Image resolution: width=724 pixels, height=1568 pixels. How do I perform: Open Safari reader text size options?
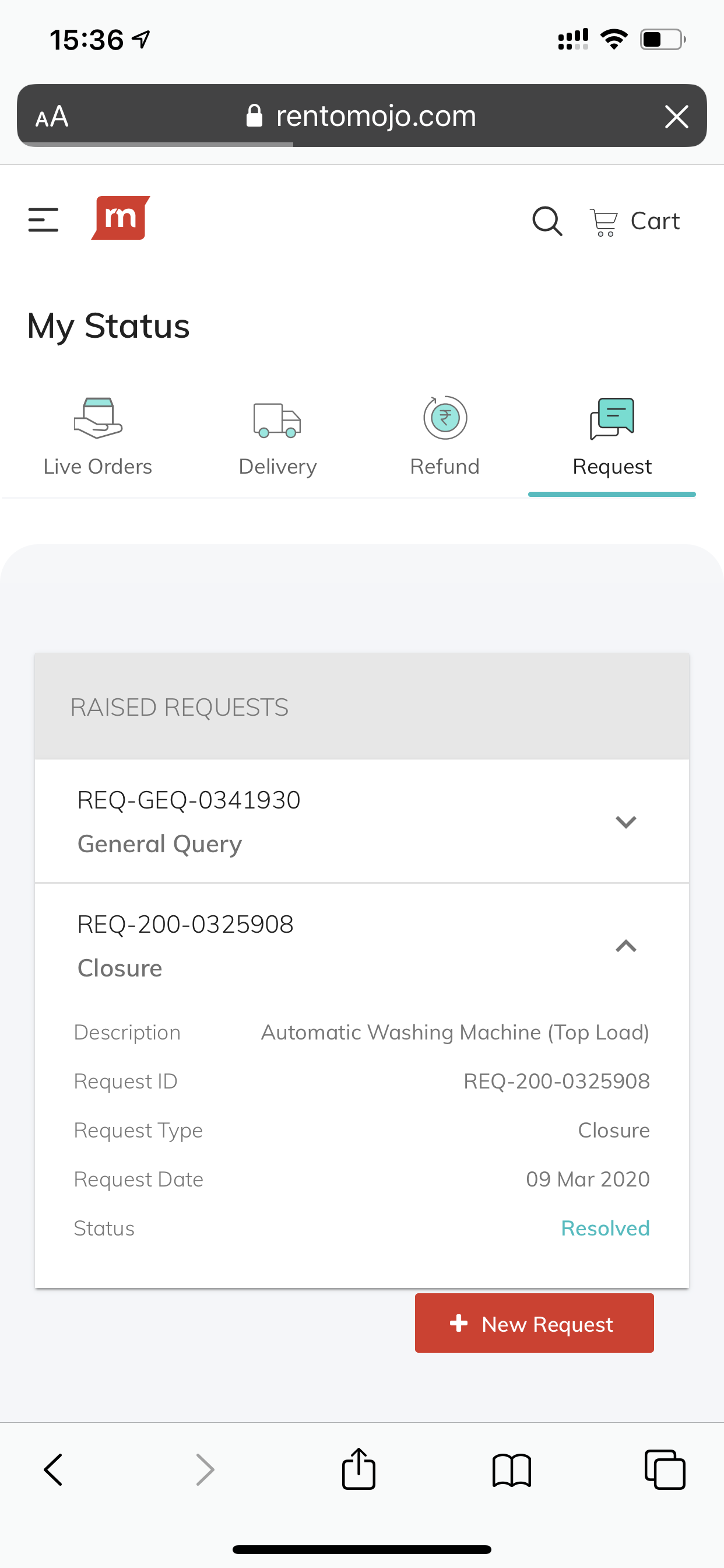point(52,116)
